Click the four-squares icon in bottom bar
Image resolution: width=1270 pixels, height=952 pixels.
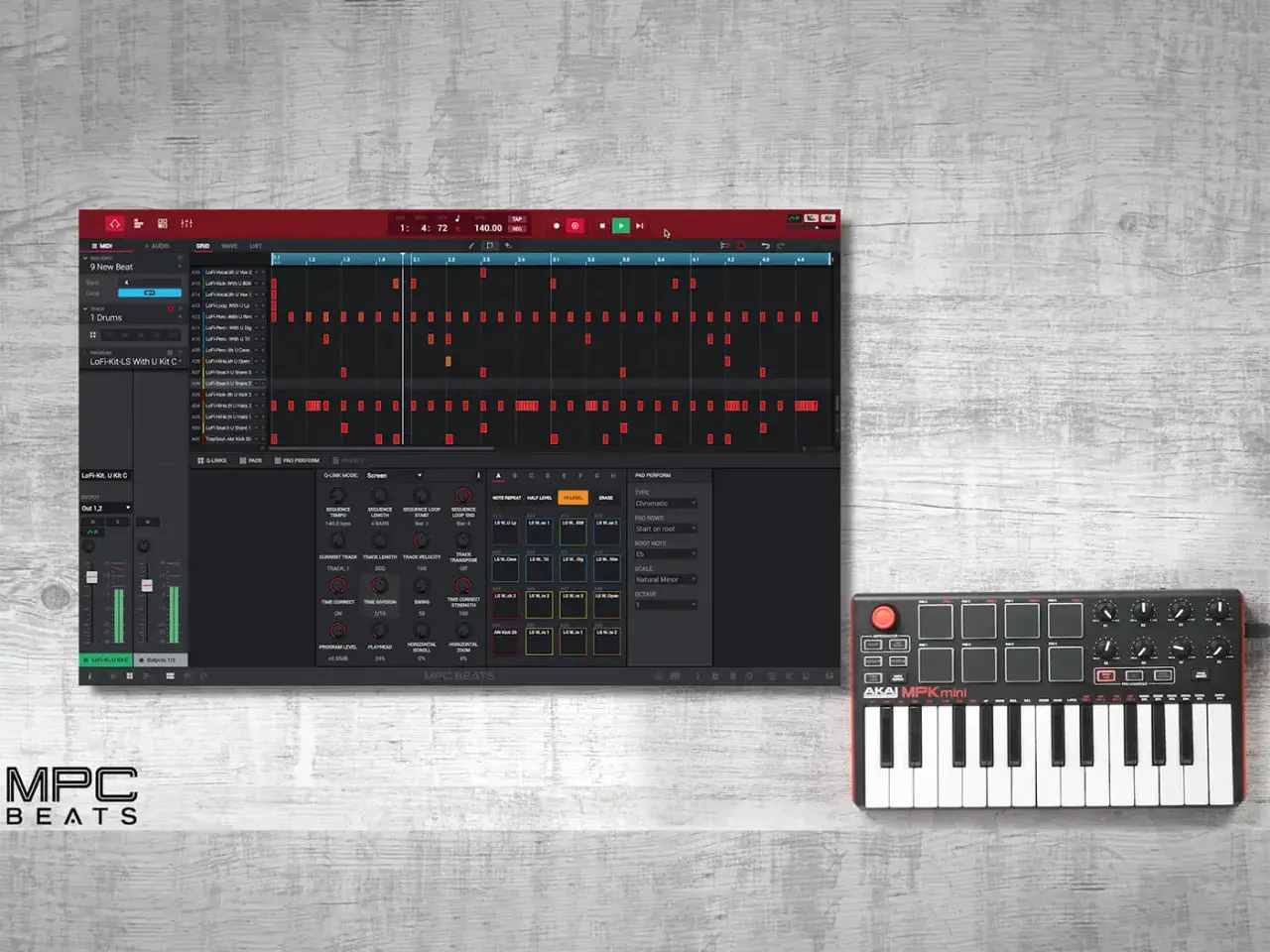(130, 676)
